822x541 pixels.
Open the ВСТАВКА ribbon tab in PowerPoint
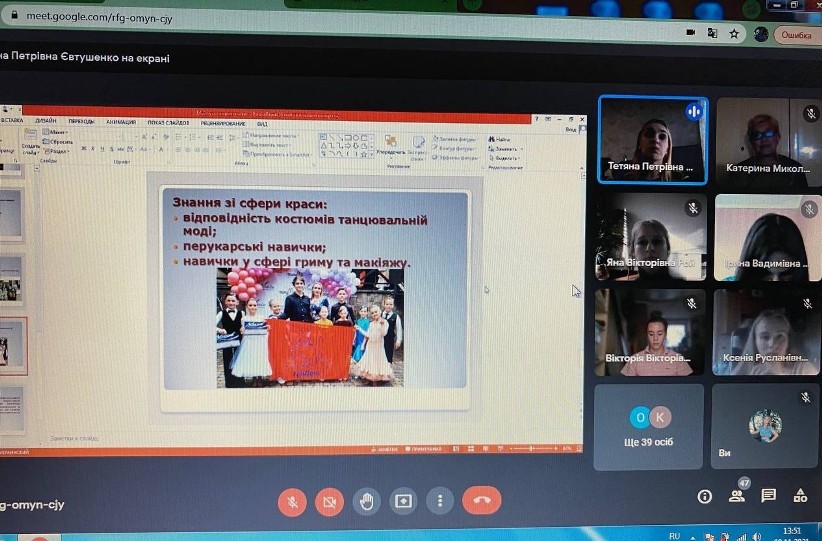(x=12, y=120)
